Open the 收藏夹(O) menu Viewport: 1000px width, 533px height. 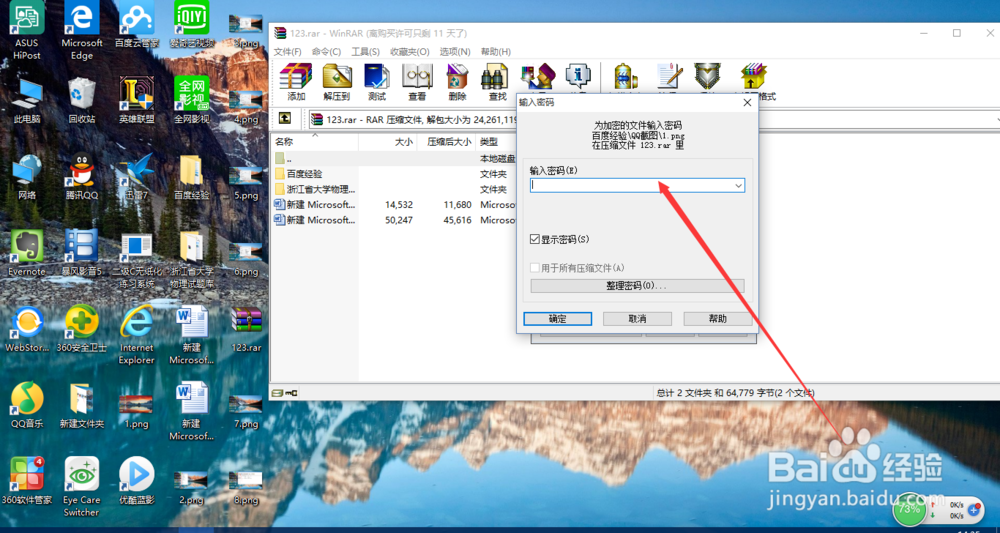click(410, 52)
